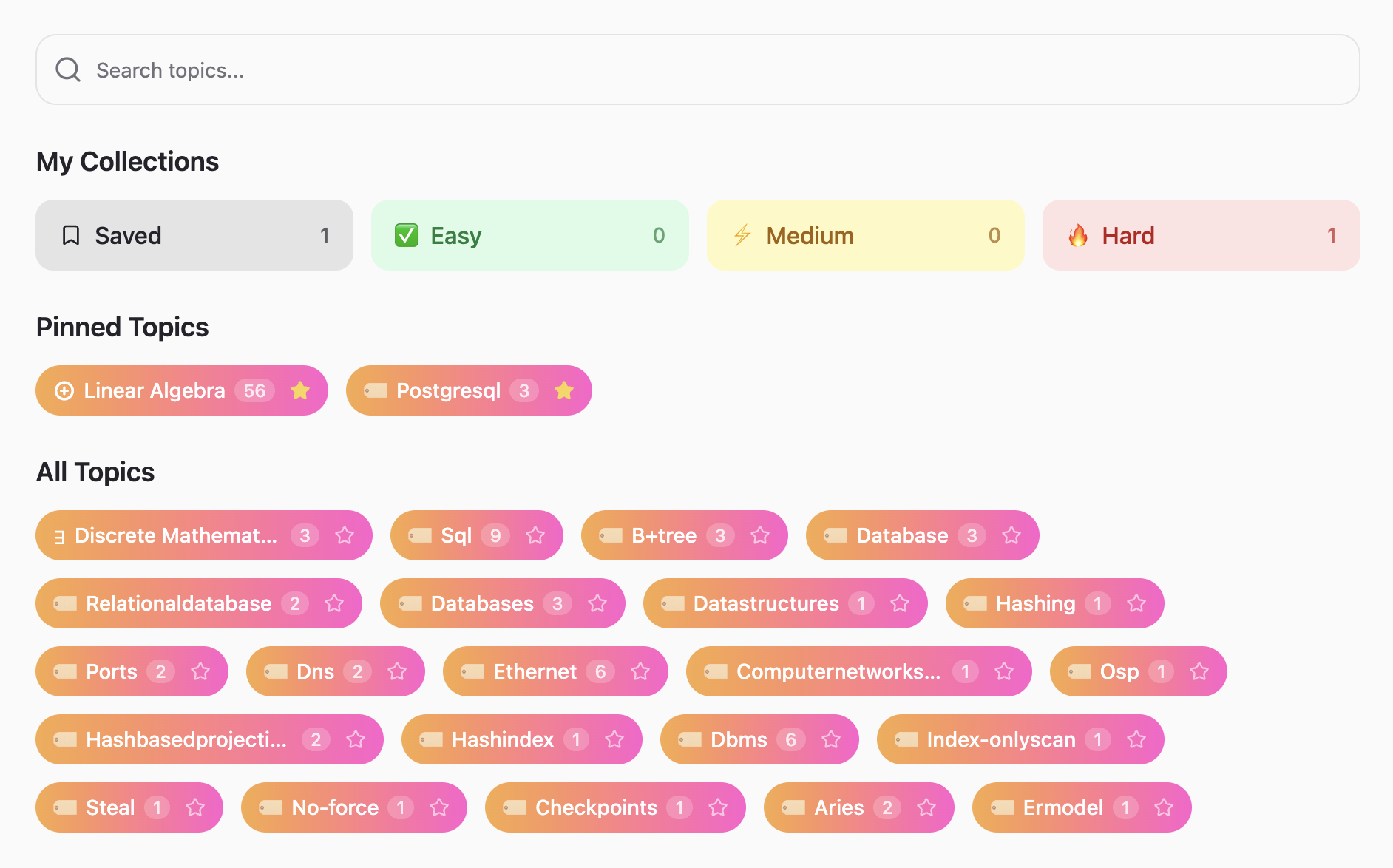
Task: Unpin Linear Algebra via its star
Action: (300, 390)
